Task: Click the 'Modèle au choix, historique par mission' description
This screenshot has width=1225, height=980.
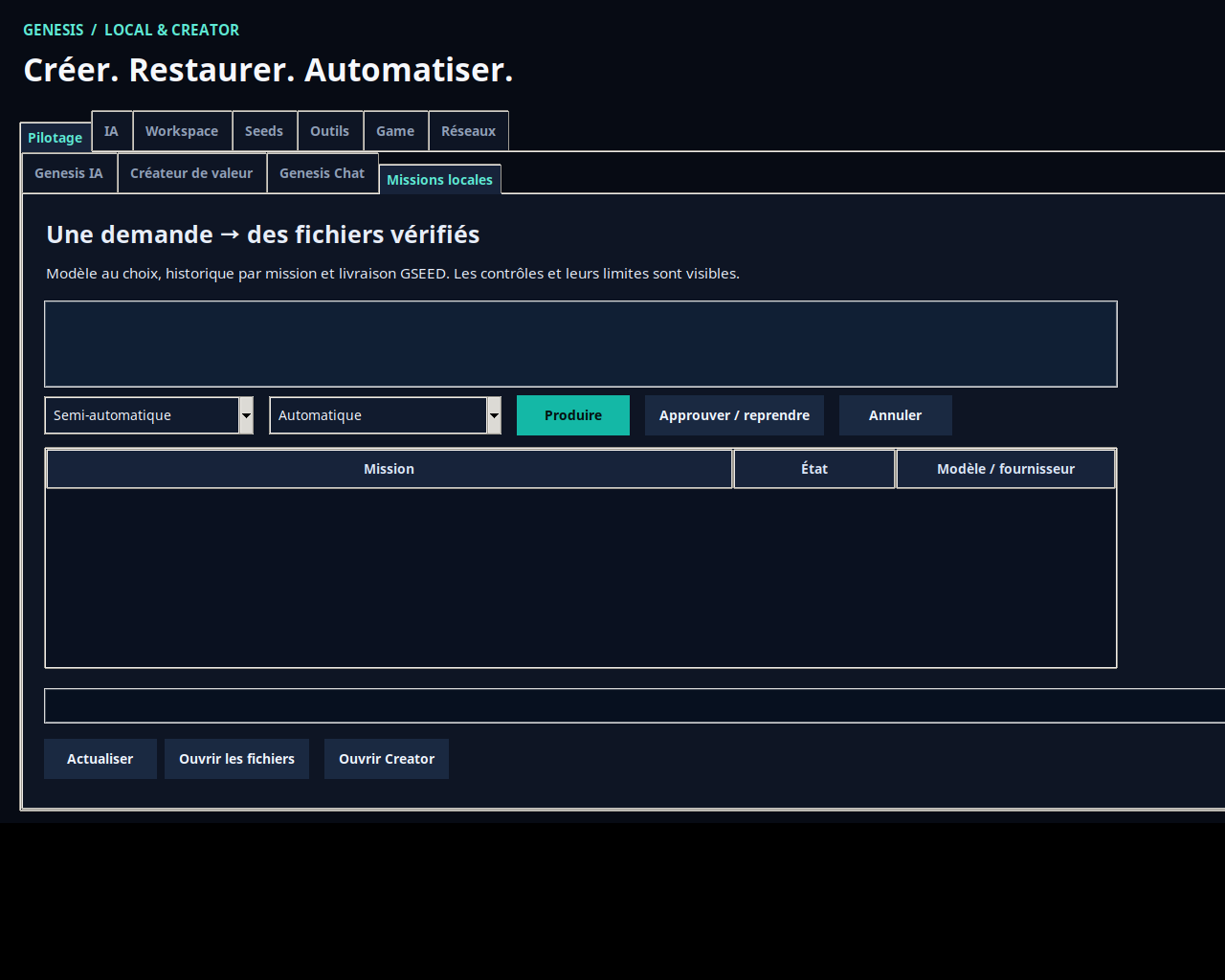Action: [x=392, y=274]
